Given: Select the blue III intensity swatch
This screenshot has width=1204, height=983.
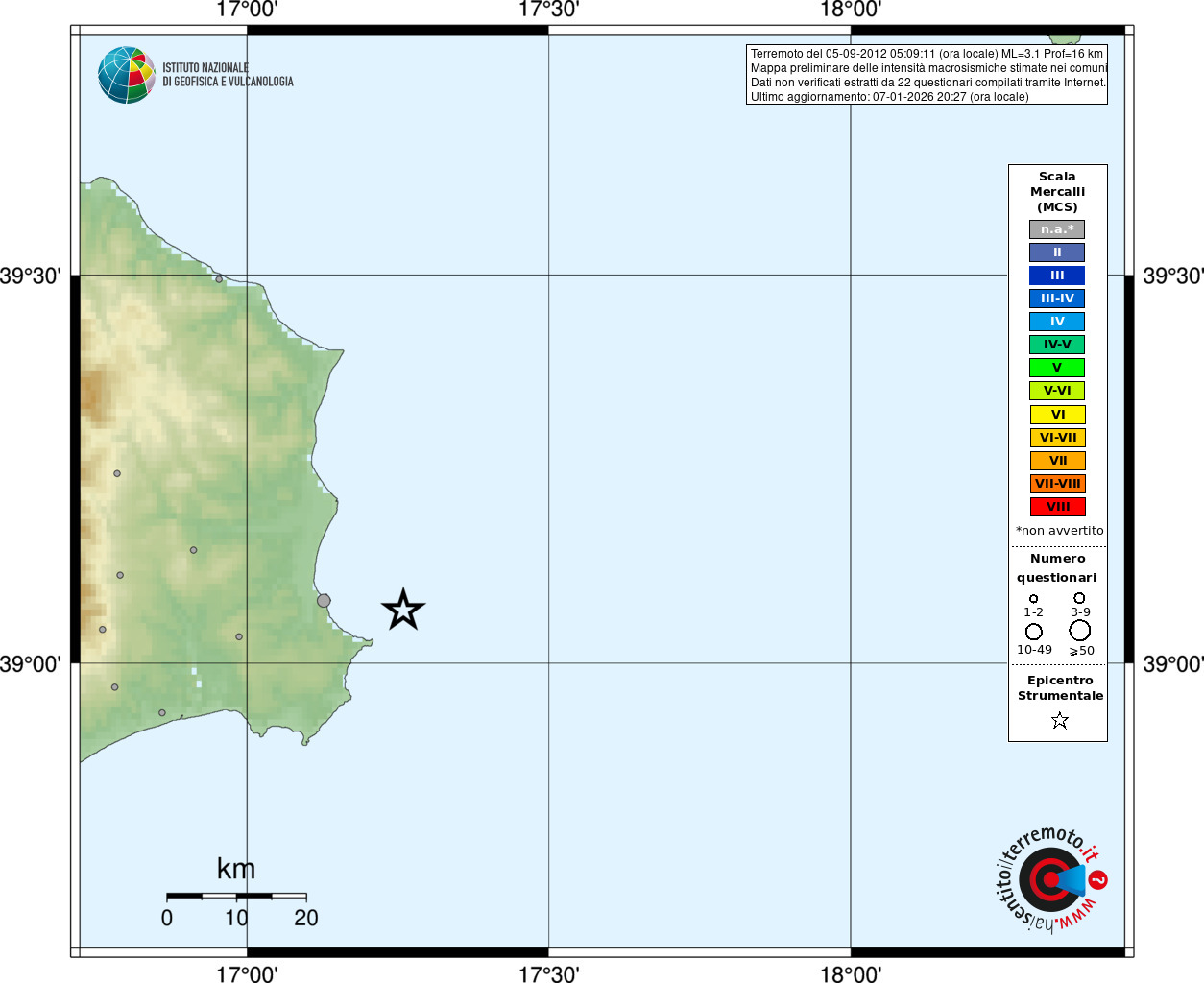Looking at the screenshot, I should tap(1057, 276).
